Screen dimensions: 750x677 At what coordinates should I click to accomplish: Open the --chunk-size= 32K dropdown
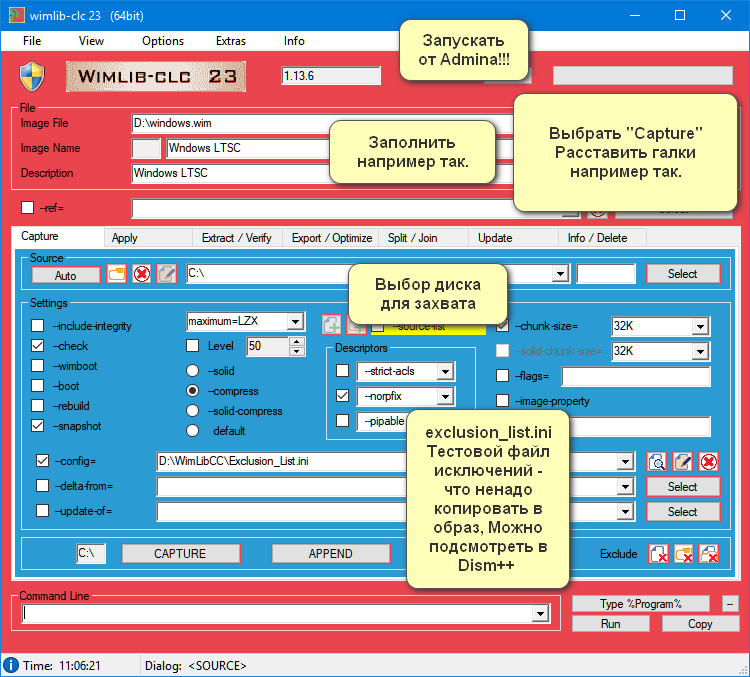coord(700,327)
